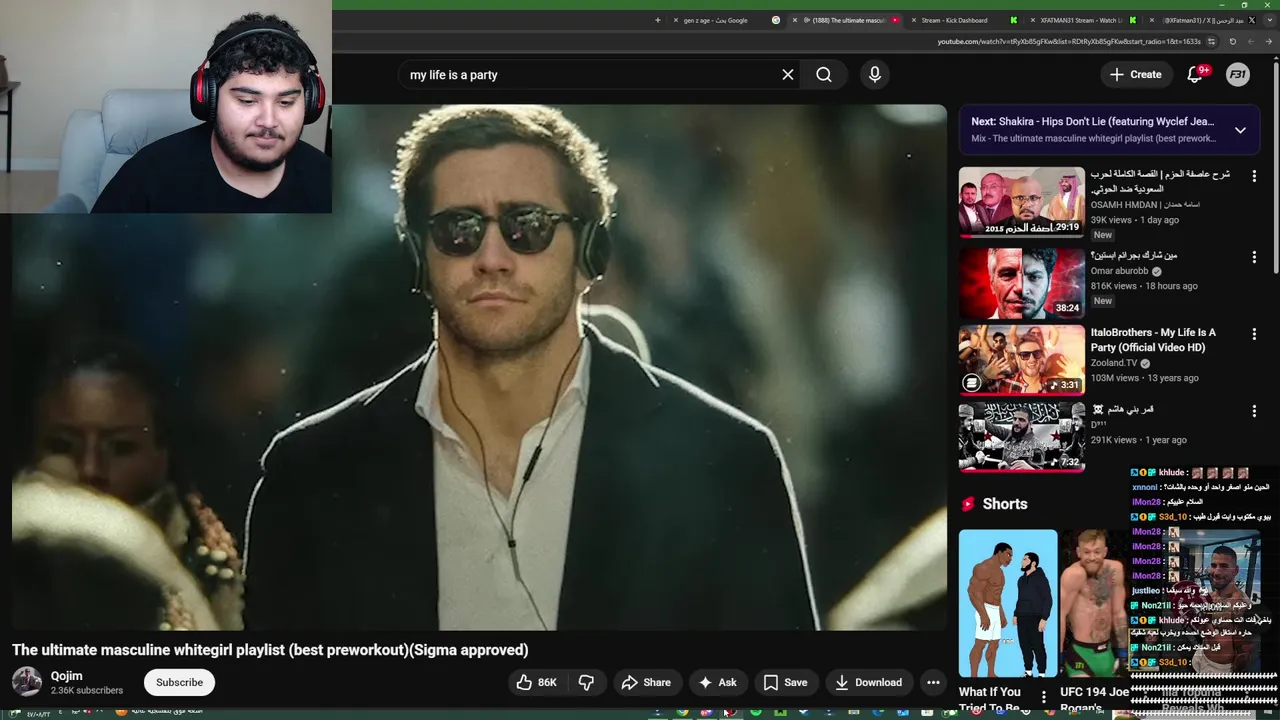
Task: Open menu for What If You Tried short
Action: (x=1044, y=697)
